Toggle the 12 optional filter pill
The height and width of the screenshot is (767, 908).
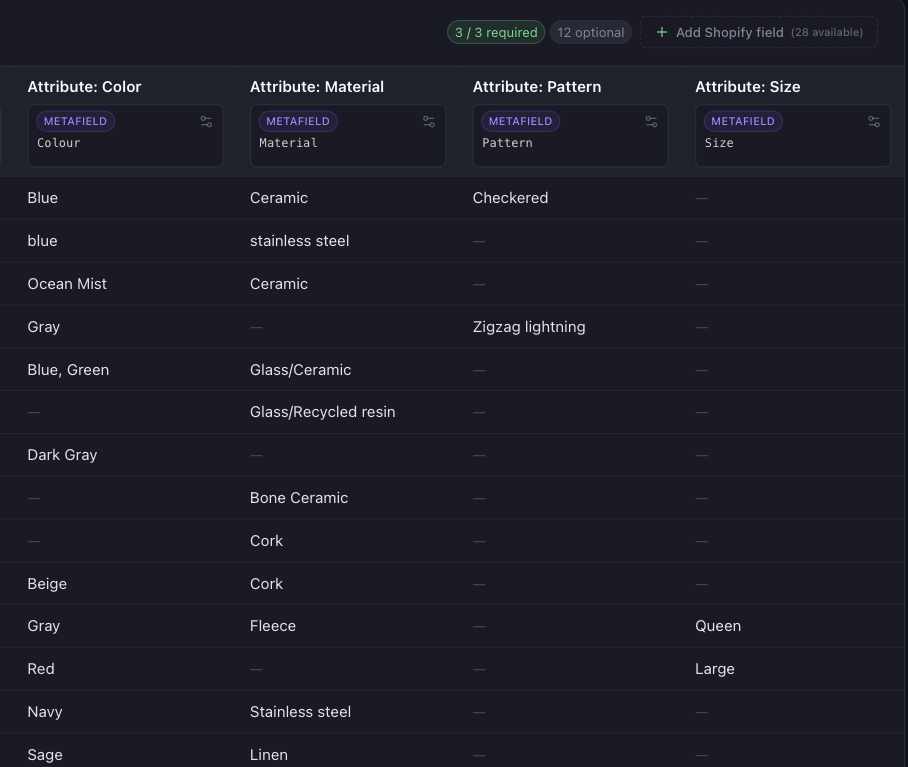point(591,32)
